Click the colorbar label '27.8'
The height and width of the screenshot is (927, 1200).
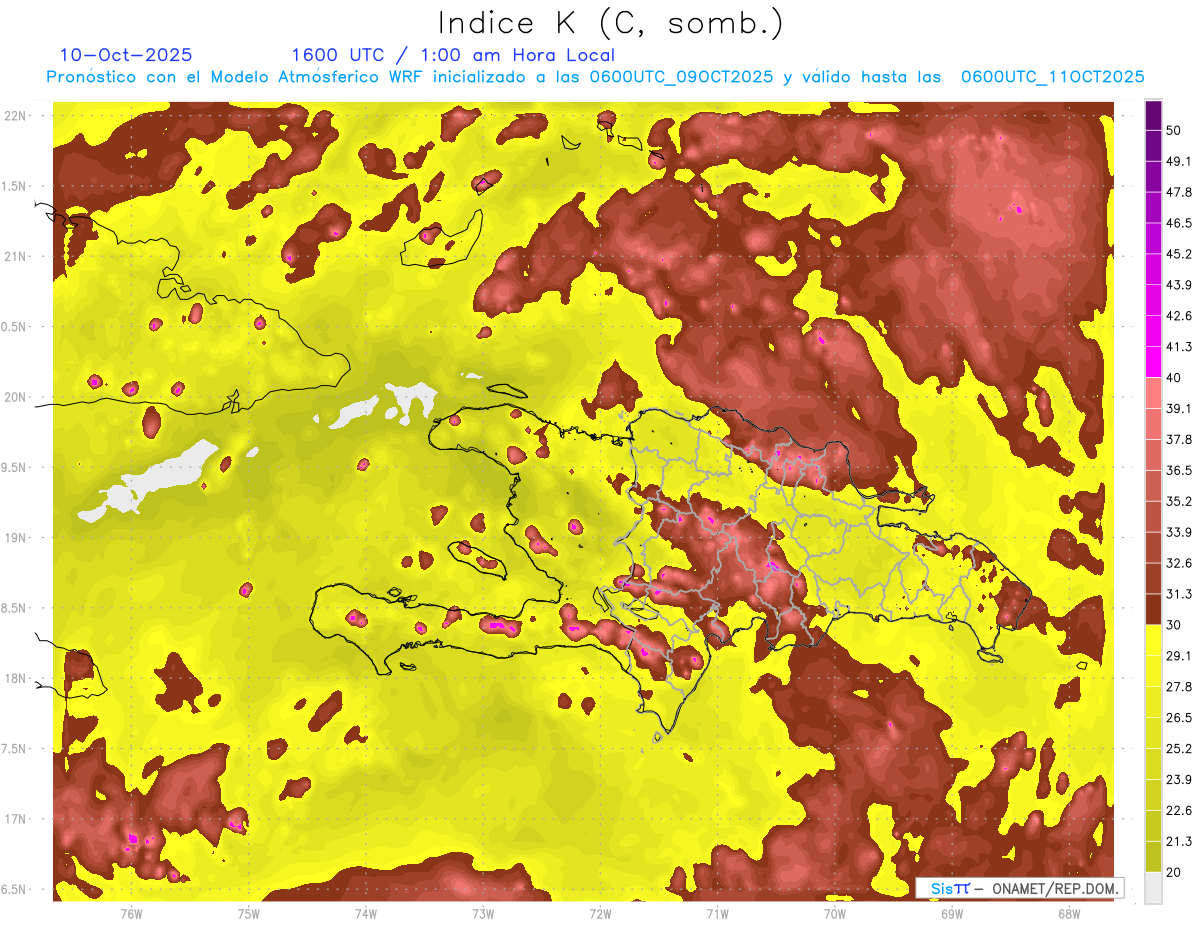pyautogui.click(x=1180, y=687)
